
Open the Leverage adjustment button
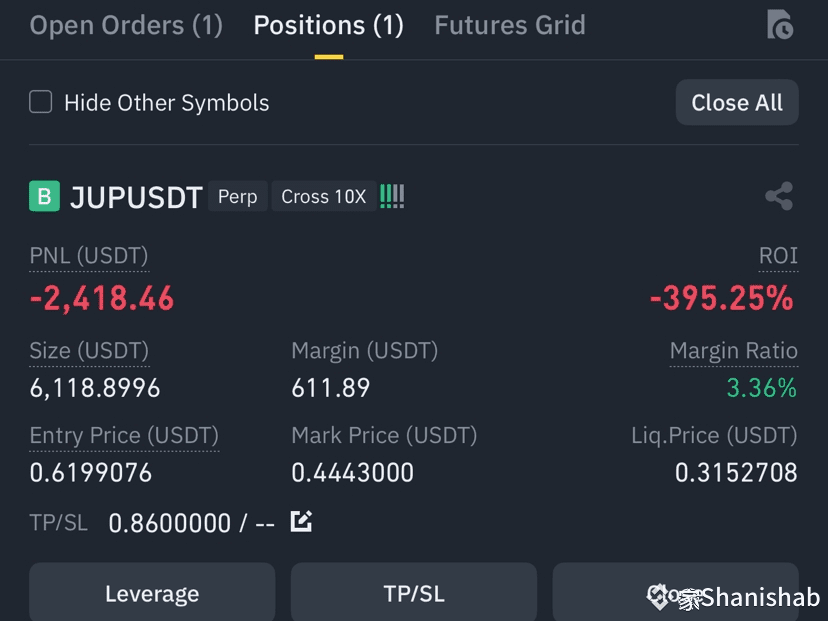[152, 592]
